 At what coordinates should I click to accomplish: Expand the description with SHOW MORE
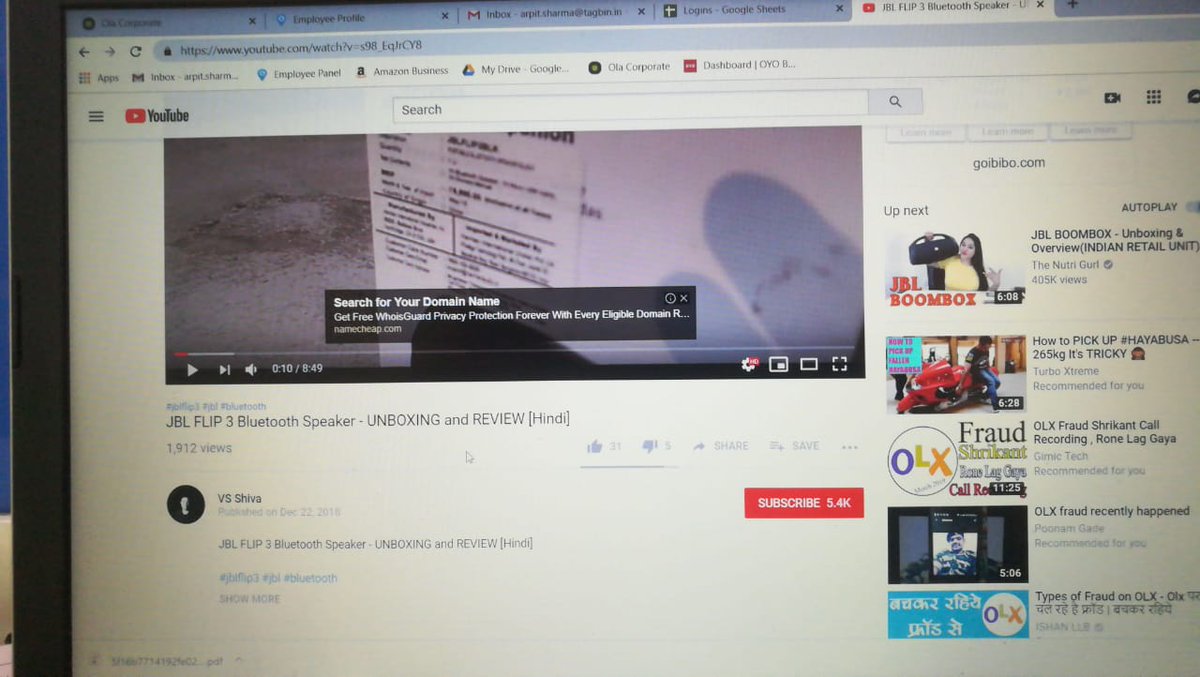click(250, 599)
